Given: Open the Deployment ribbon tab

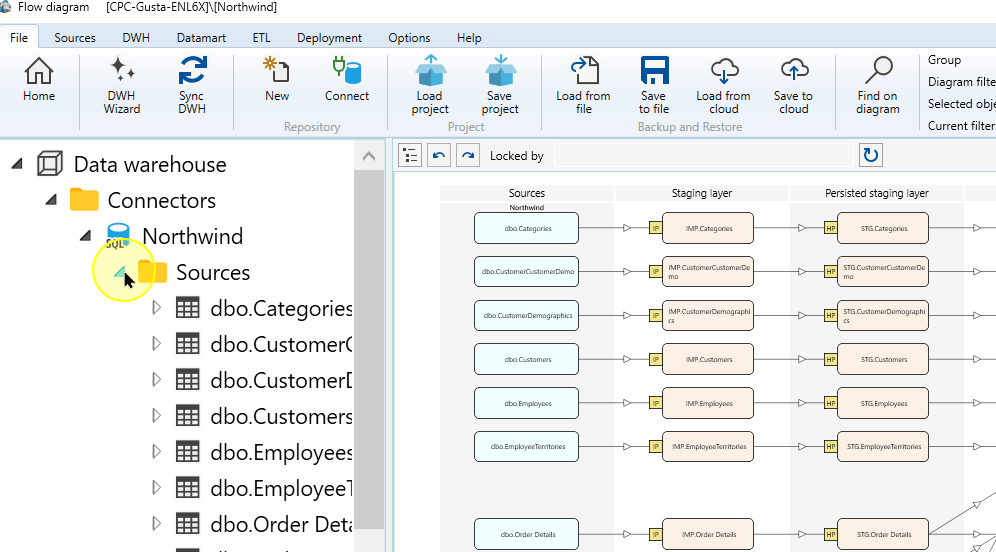Looking at the screenshot, I should 330,37.
